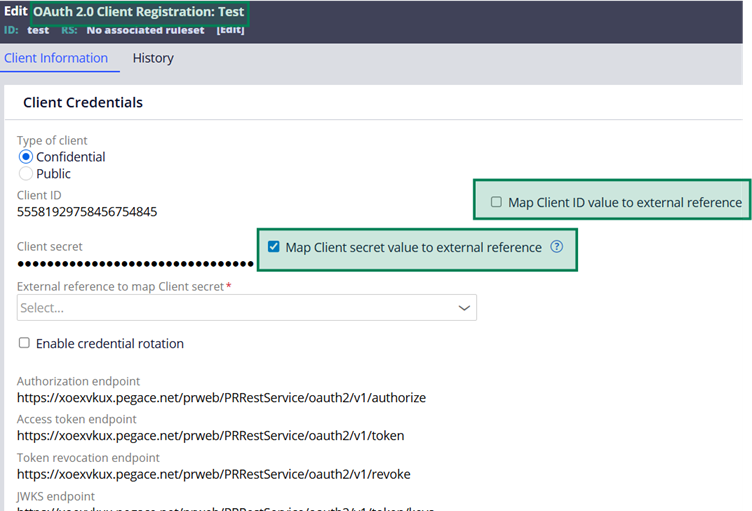The height and width of the screenshot is (511, 752).
Task: Click the authorization endpoint URL
Action: click(221, 398)
